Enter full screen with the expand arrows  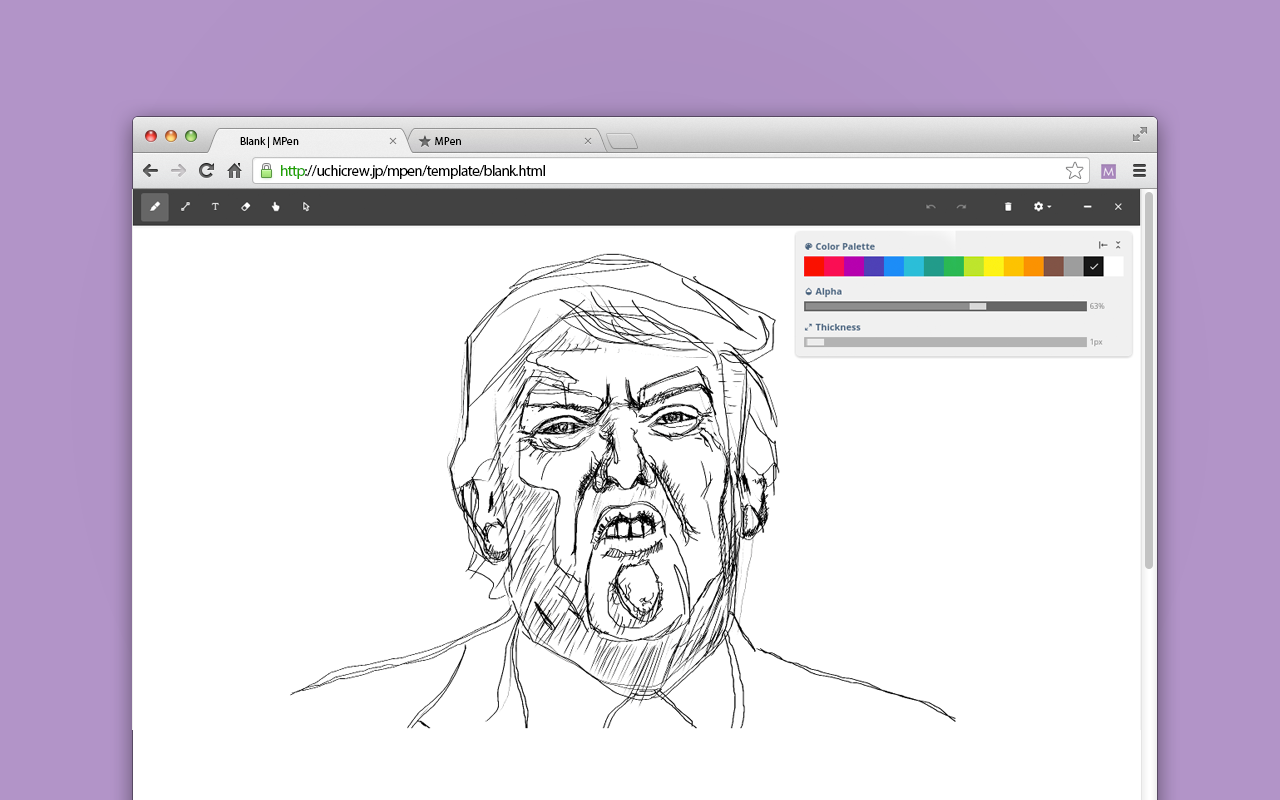1140,134
